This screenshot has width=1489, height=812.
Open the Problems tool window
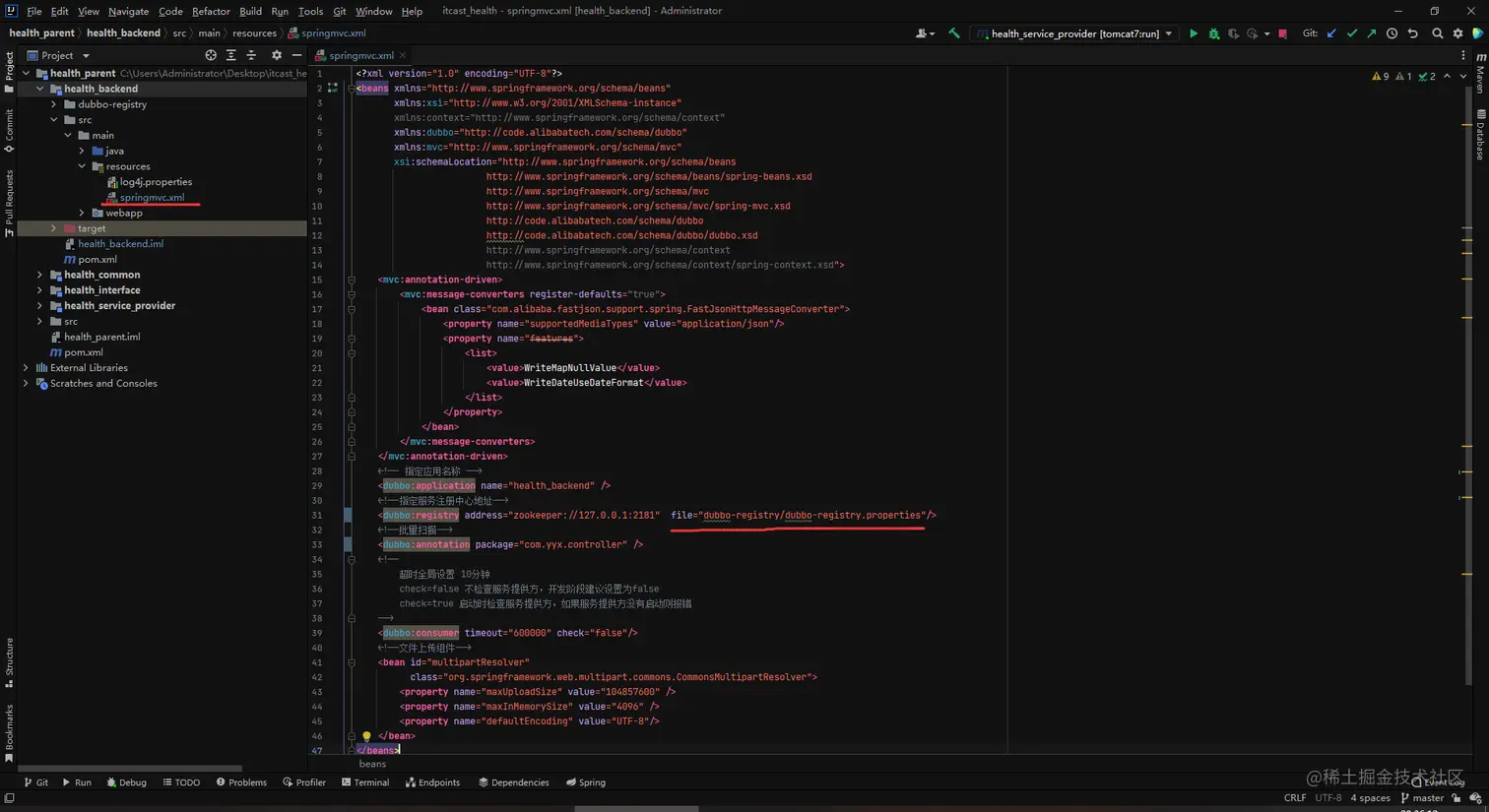[241, 782]
